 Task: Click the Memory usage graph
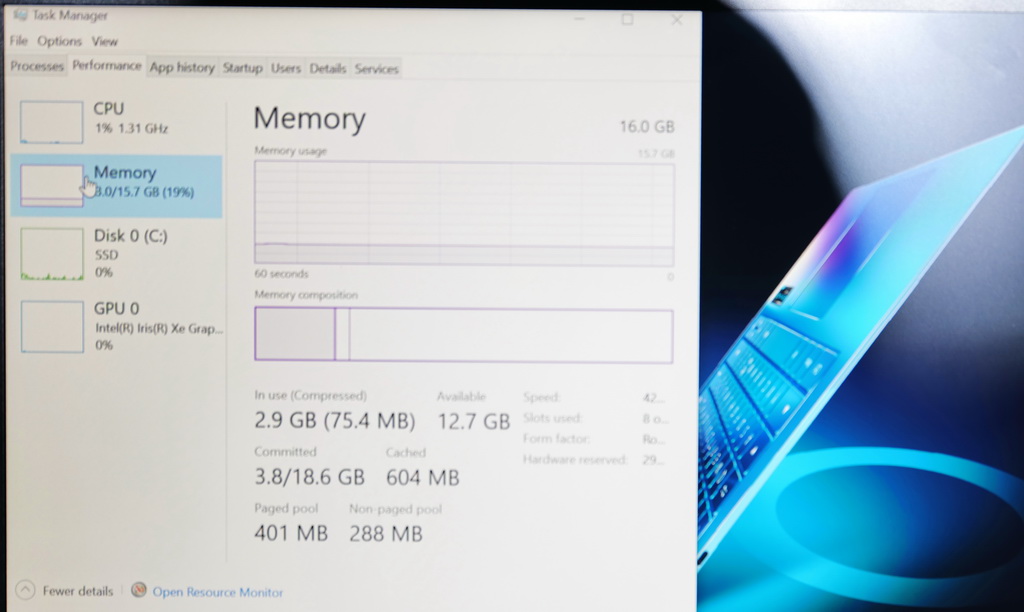tap(464, 214)
